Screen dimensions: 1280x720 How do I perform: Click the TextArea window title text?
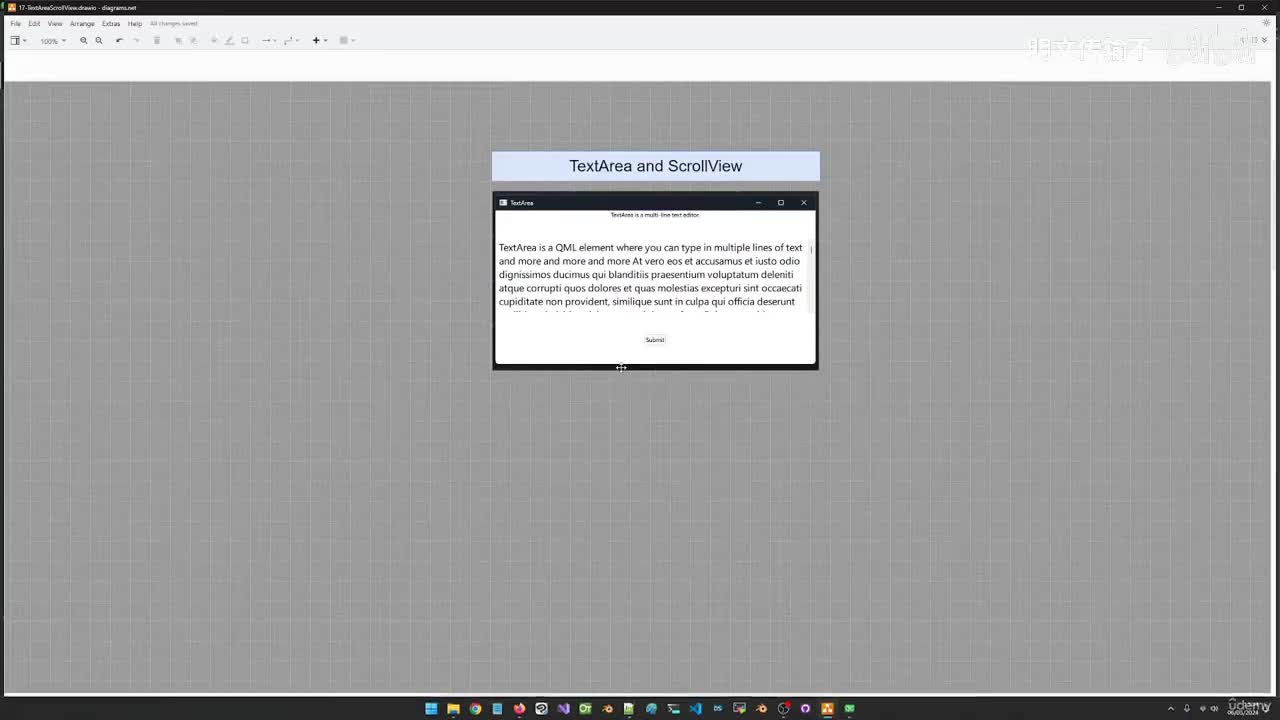pyautogui.click(x=522, y=203)
